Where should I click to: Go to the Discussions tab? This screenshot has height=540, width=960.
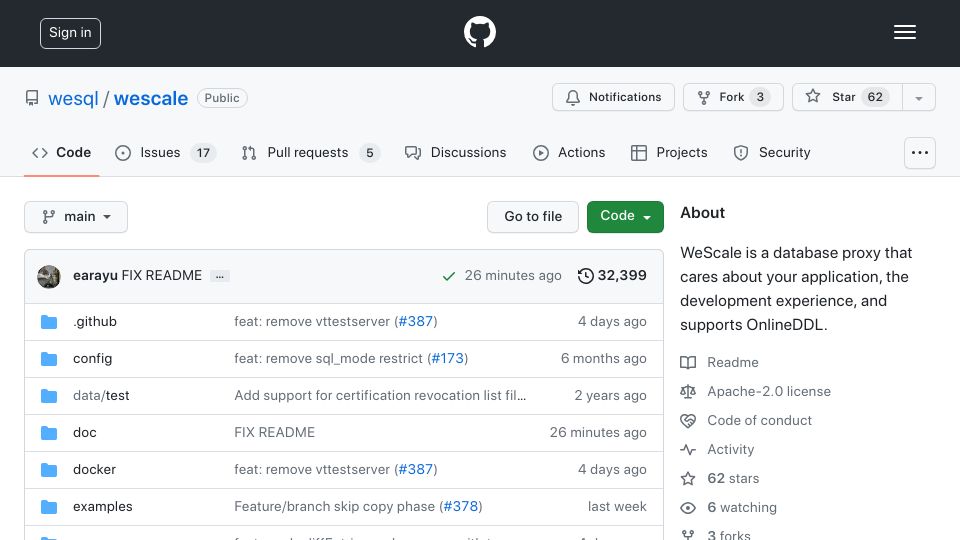coord(456,152)
